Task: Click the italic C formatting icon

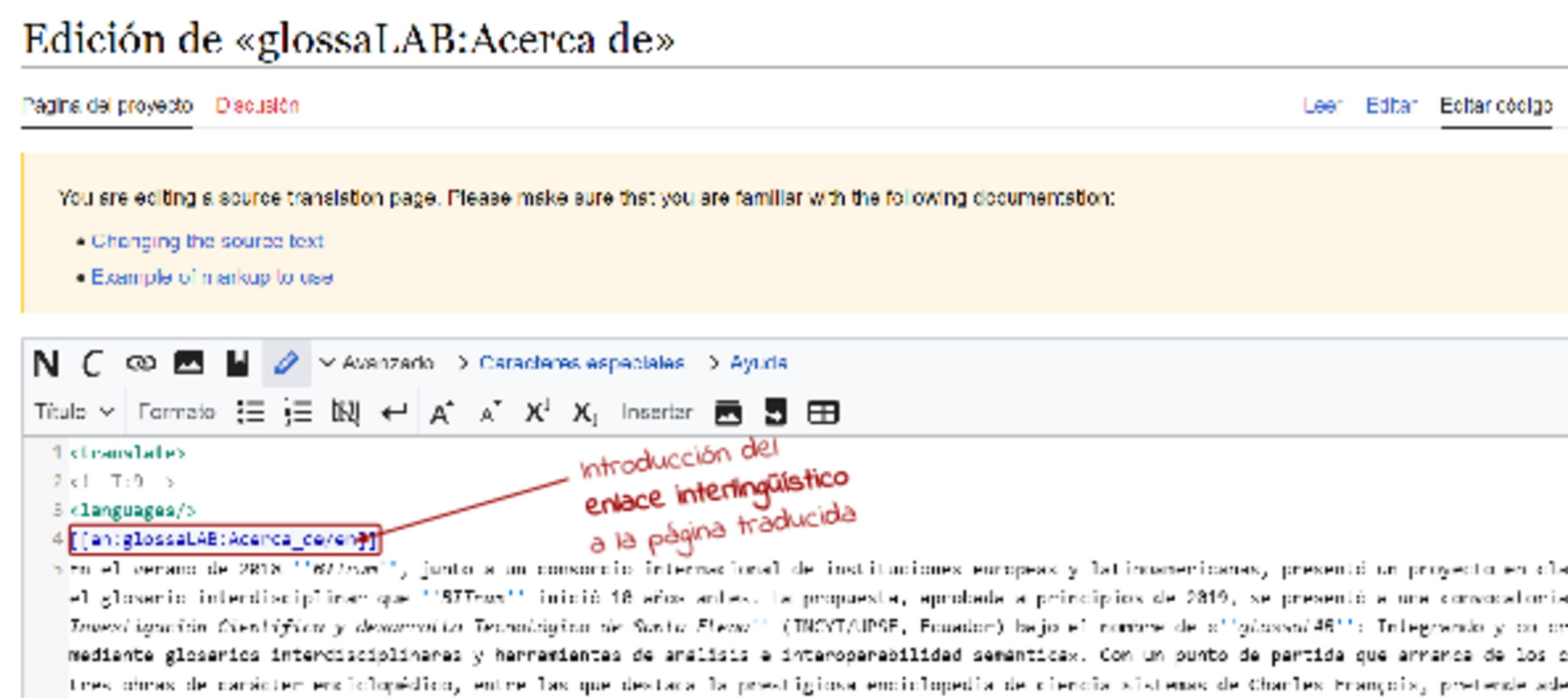Action: pos(92,363)
